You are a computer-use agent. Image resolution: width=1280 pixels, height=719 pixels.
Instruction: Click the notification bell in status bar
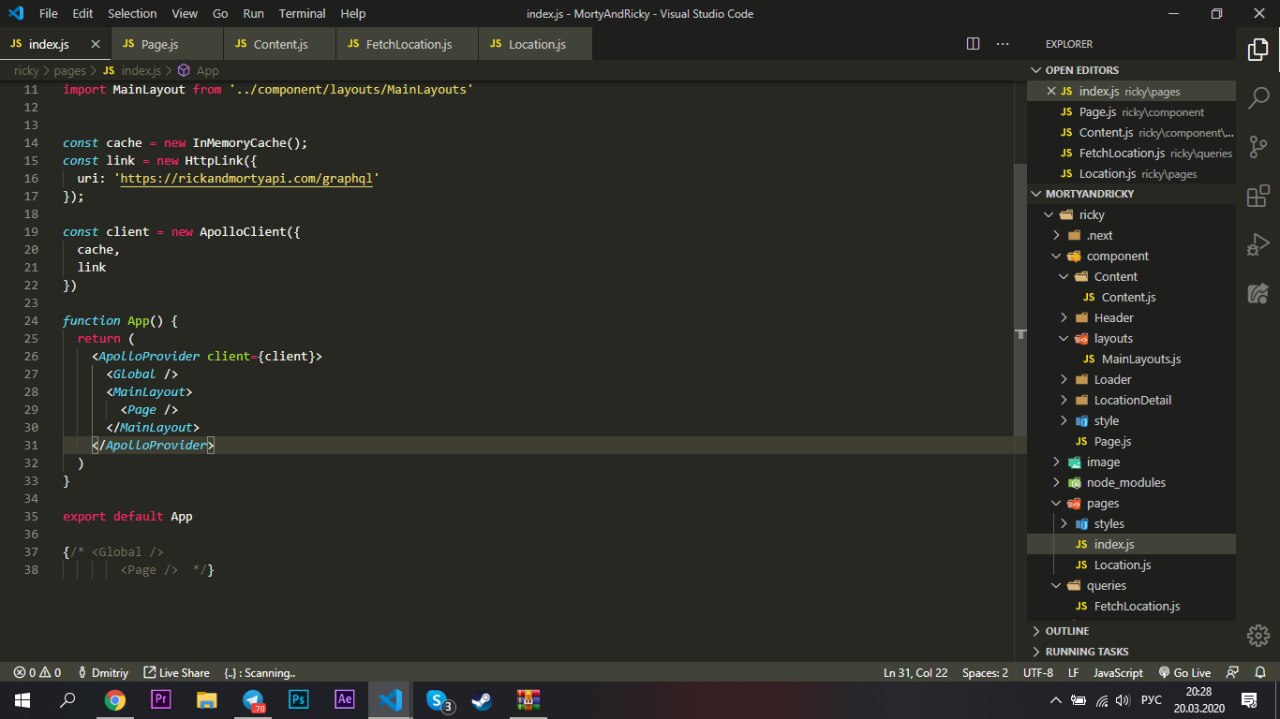[1260, 673]
